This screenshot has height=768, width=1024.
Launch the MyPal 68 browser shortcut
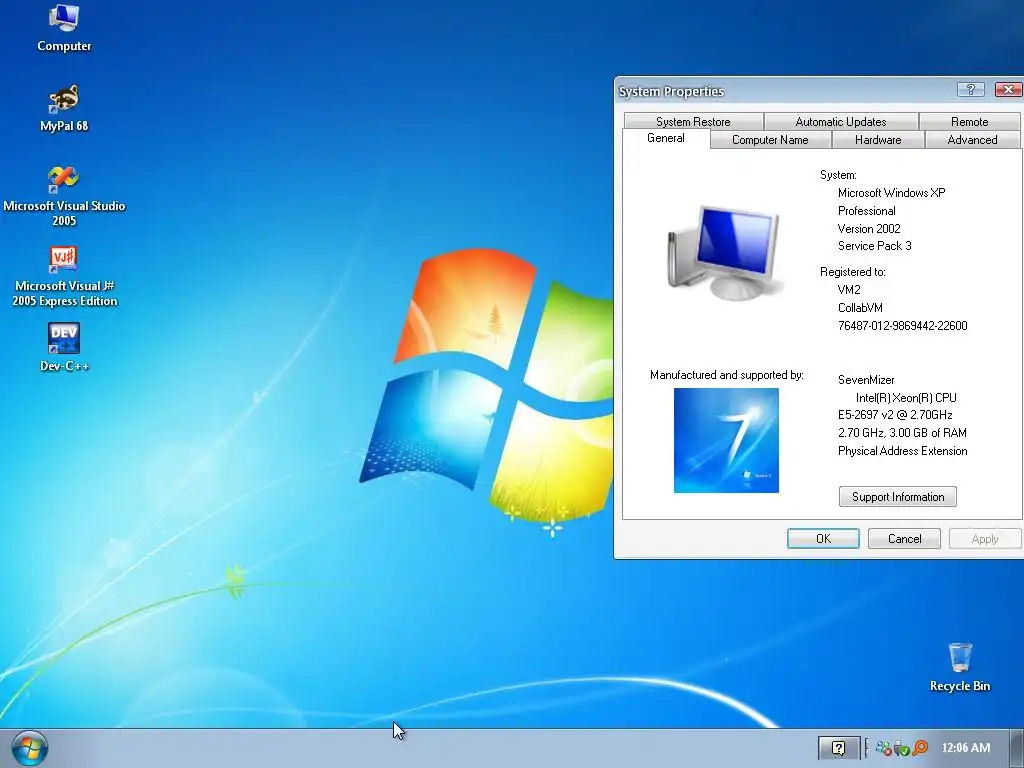point(64,108)
